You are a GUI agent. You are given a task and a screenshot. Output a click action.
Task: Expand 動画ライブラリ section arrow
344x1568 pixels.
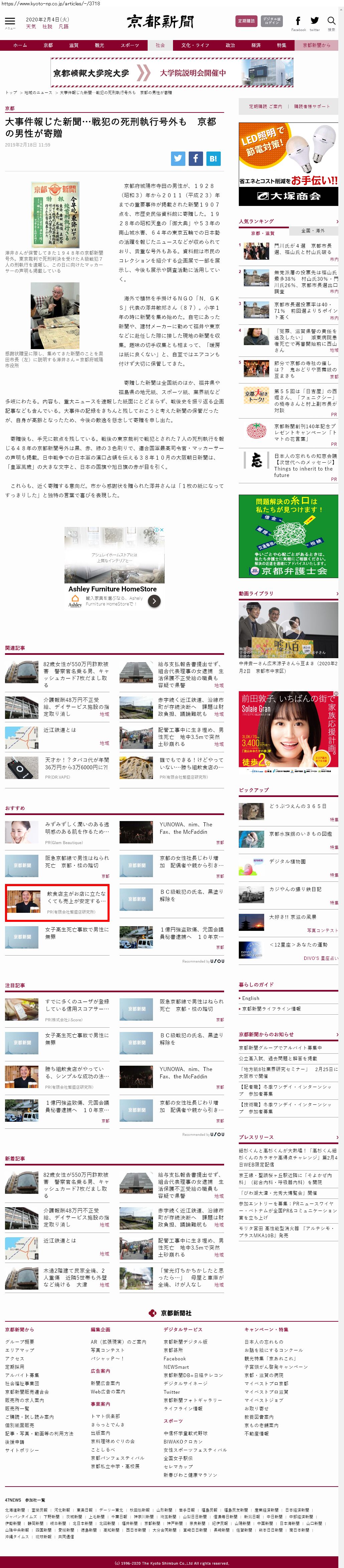(x=337, y=593)
